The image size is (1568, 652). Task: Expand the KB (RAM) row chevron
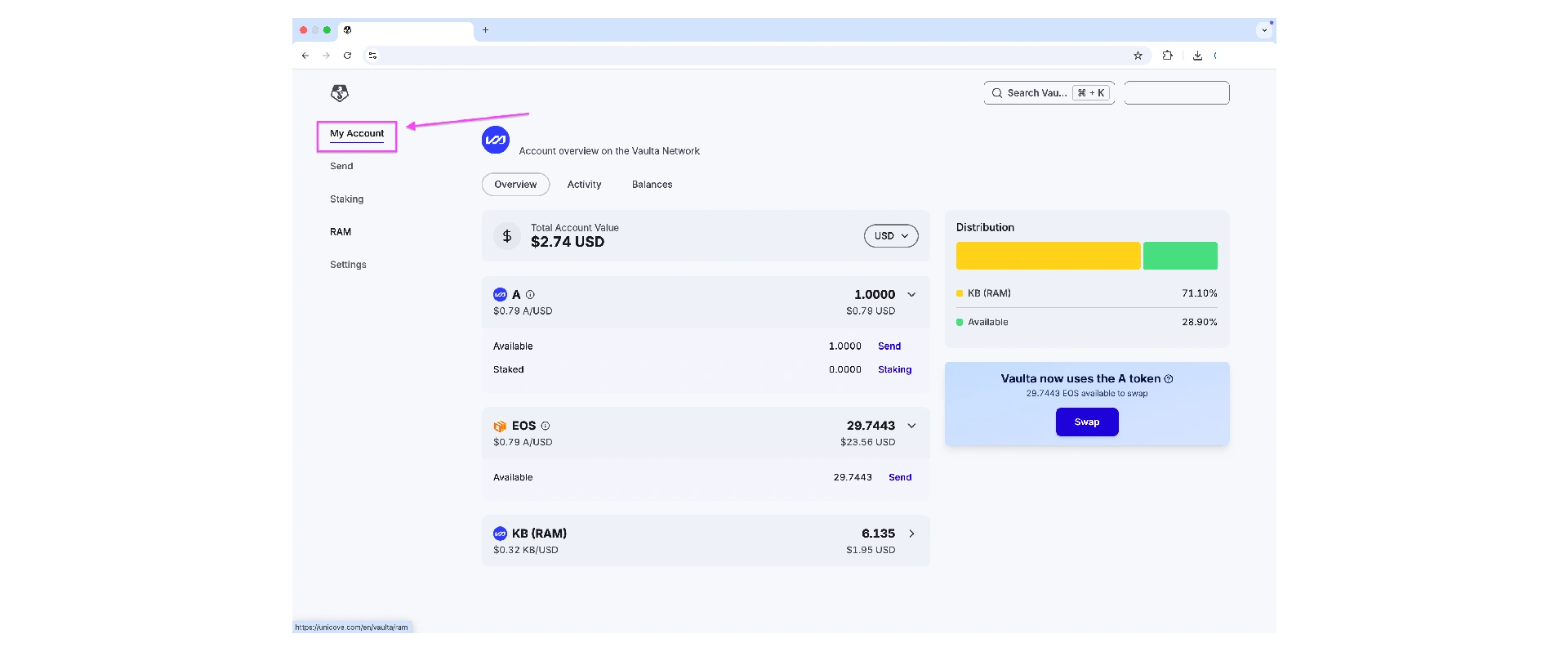911,534
